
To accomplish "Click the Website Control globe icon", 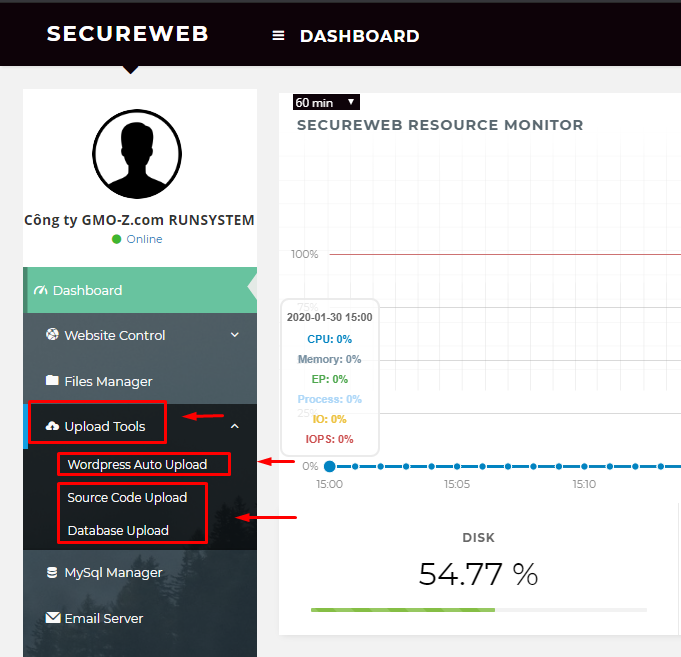I will click(52, 334).
